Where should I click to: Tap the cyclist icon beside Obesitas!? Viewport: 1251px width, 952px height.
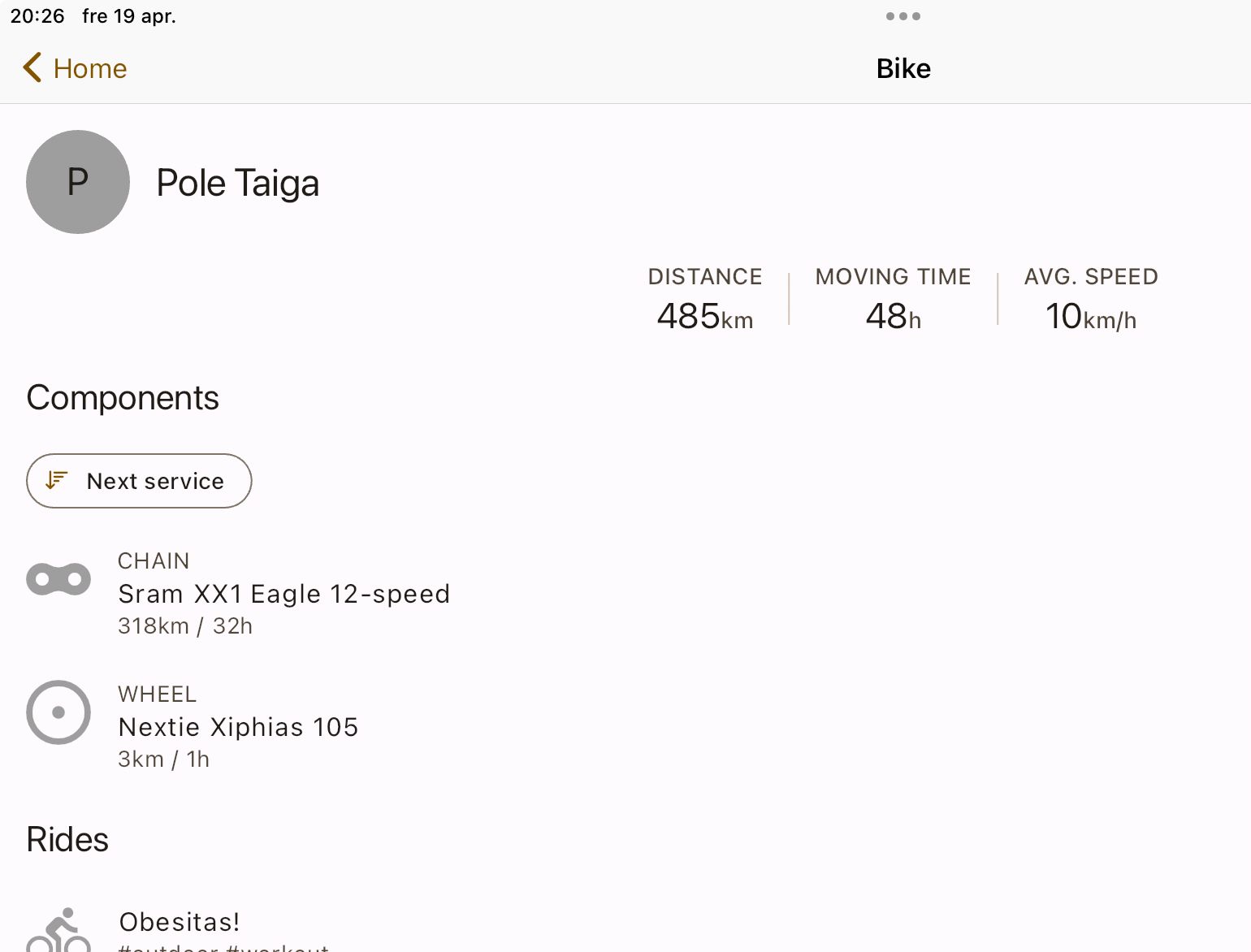point(58,929)
